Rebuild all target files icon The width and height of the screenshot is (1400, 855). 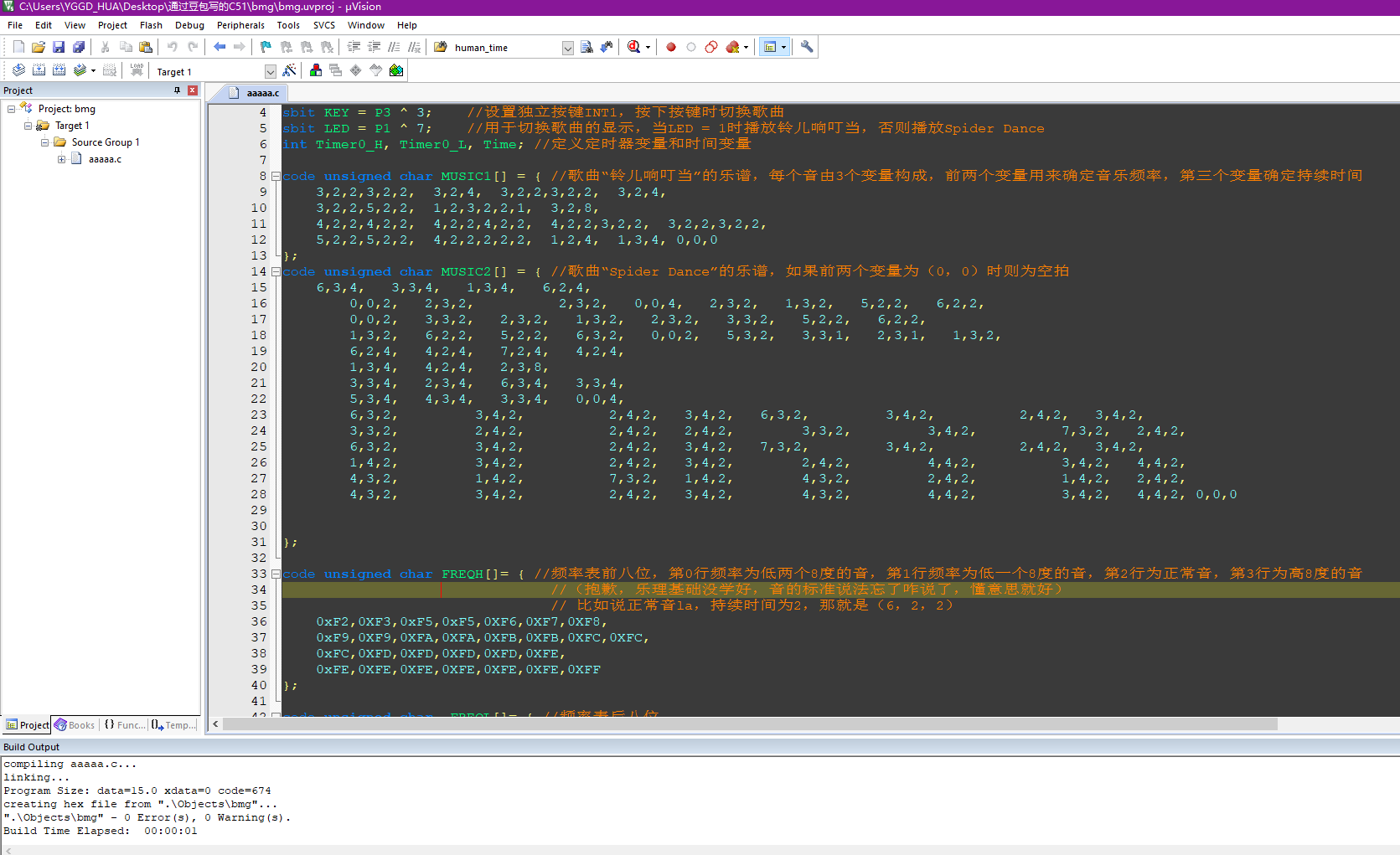(59, 70)
